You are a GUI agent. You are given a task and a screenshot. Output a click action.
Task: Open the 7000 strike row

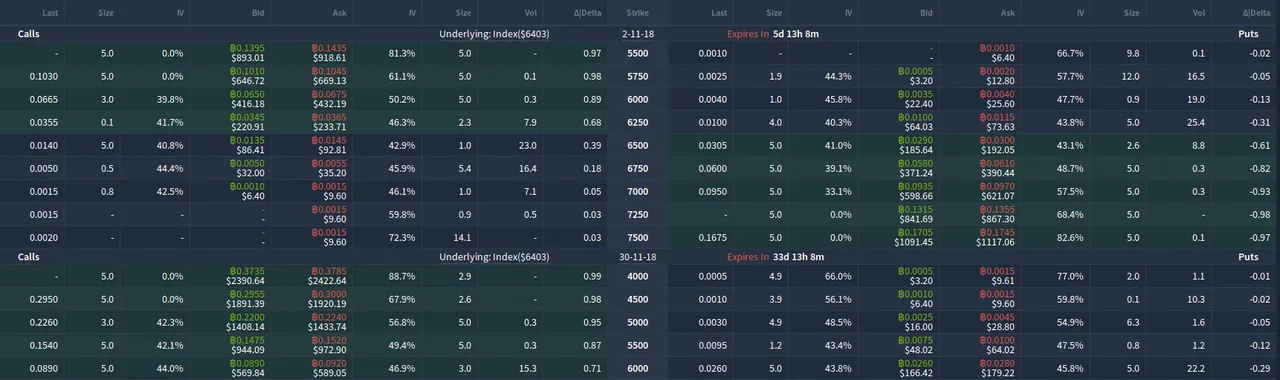pos(637,191)
